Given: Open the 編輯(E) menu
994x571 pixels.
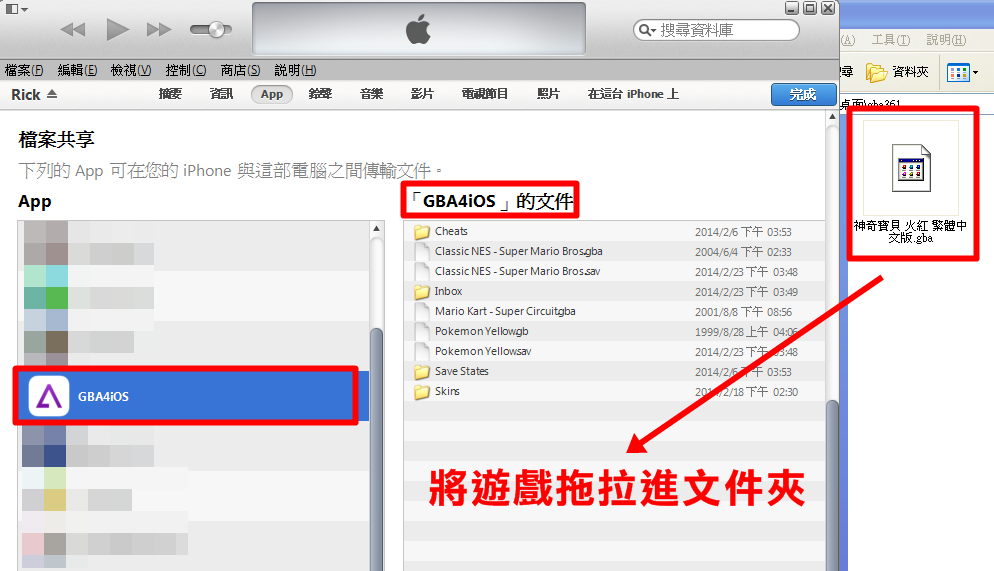Looking at the screenshot, I should click(77, 70).
